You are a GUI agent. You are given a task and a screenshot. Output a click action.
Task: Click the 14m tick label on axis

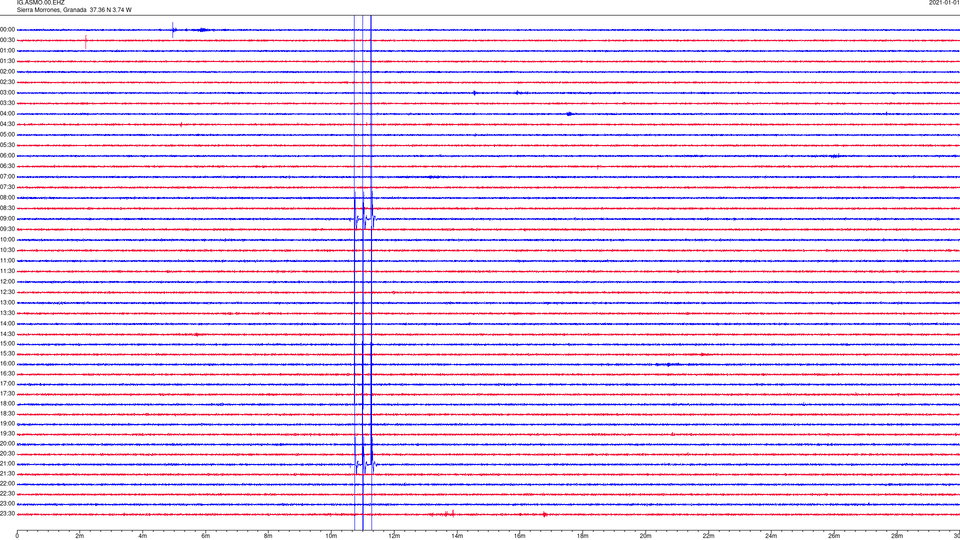pos(457,536)
